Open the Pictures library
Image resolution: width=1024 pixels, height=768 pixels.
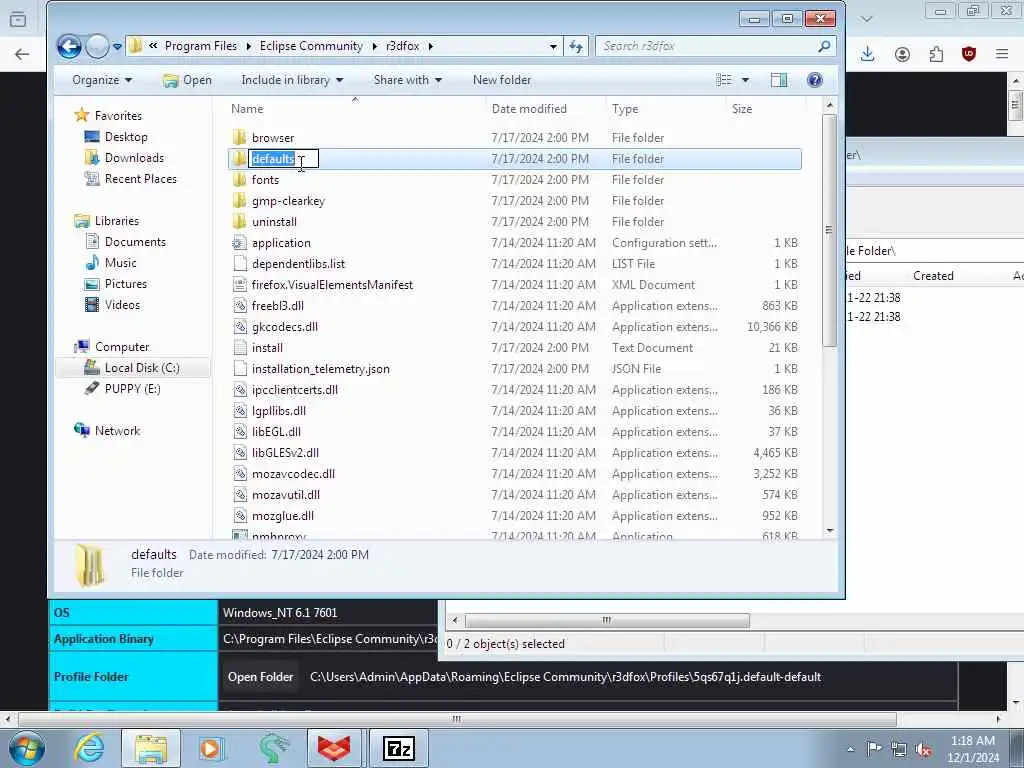(x=125, y=283)
